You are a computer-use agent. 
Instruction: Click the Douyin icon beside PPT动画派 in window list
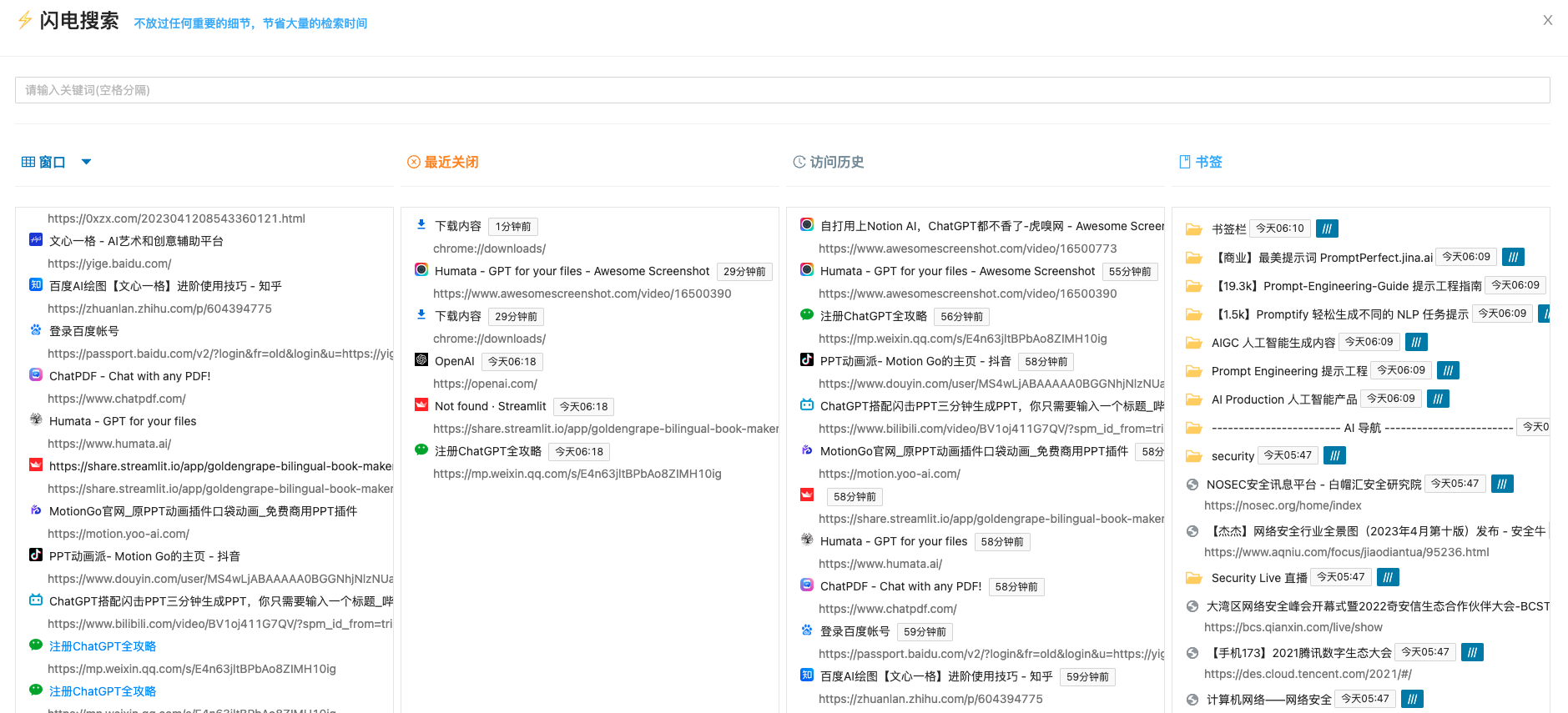36,555
